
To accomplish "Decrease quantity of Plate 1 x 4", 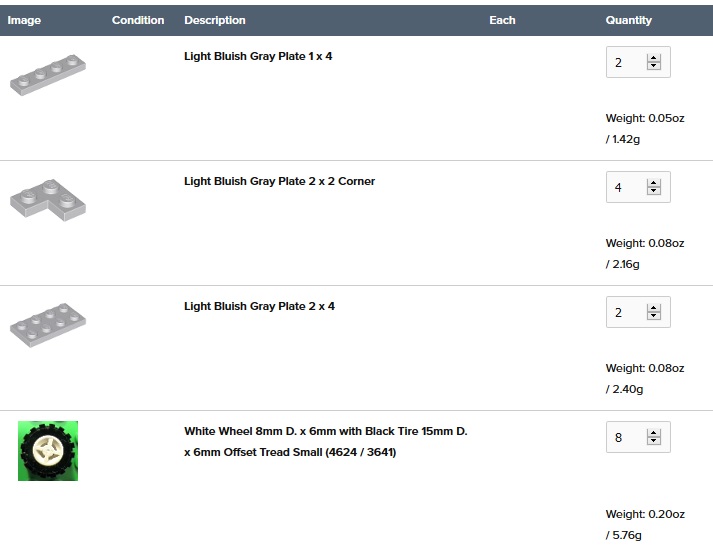I will click(654, 66).
